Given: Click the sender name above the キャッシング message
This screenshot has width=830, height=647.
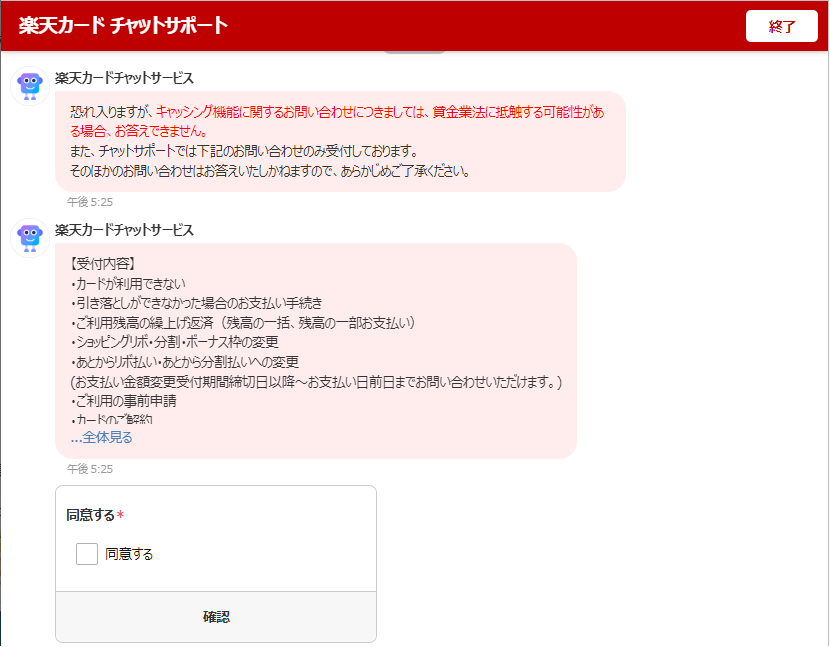Looking at the screenshot, I should [124, 78].
